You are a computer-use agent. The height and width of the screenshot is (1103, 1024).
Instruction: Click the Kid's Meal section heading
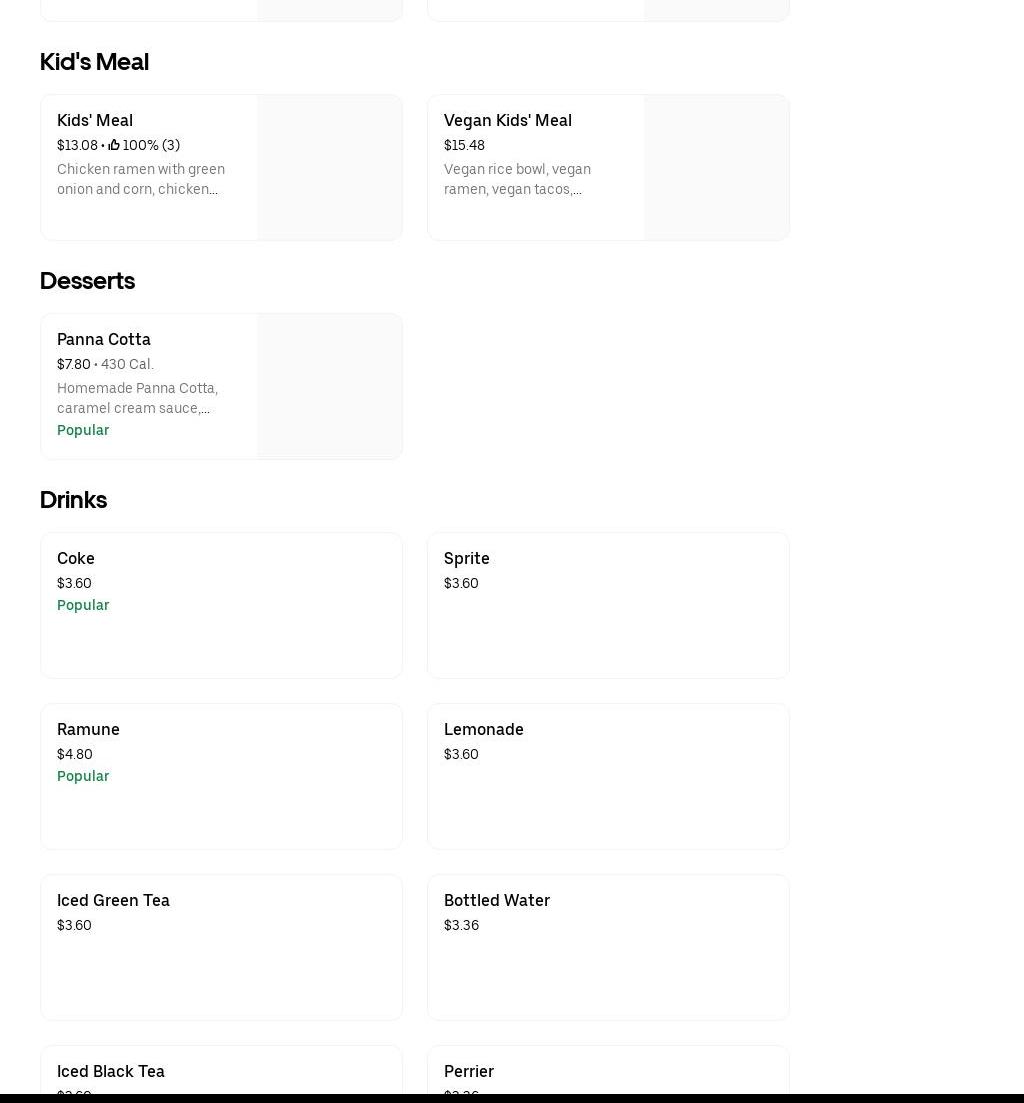(x=94, y=61)
